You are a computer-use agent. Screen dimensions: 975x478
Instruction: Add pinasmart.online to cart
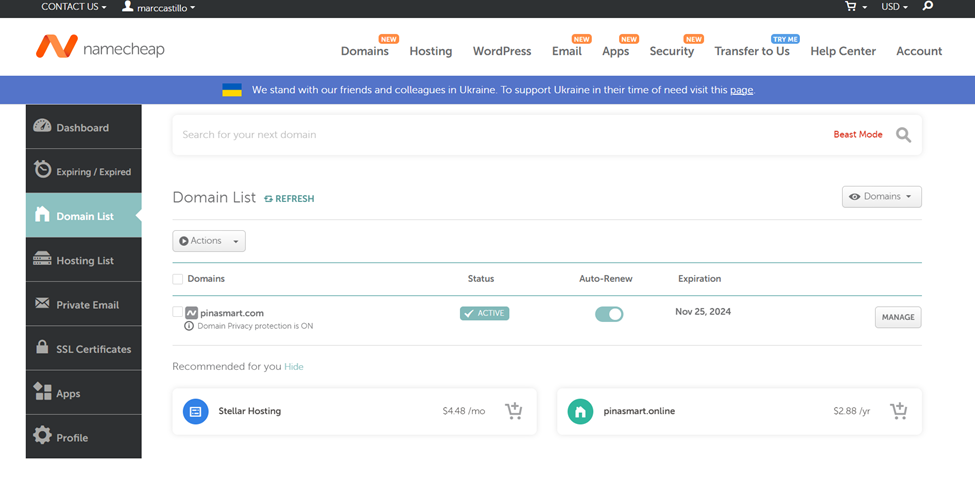click(899, 411)
